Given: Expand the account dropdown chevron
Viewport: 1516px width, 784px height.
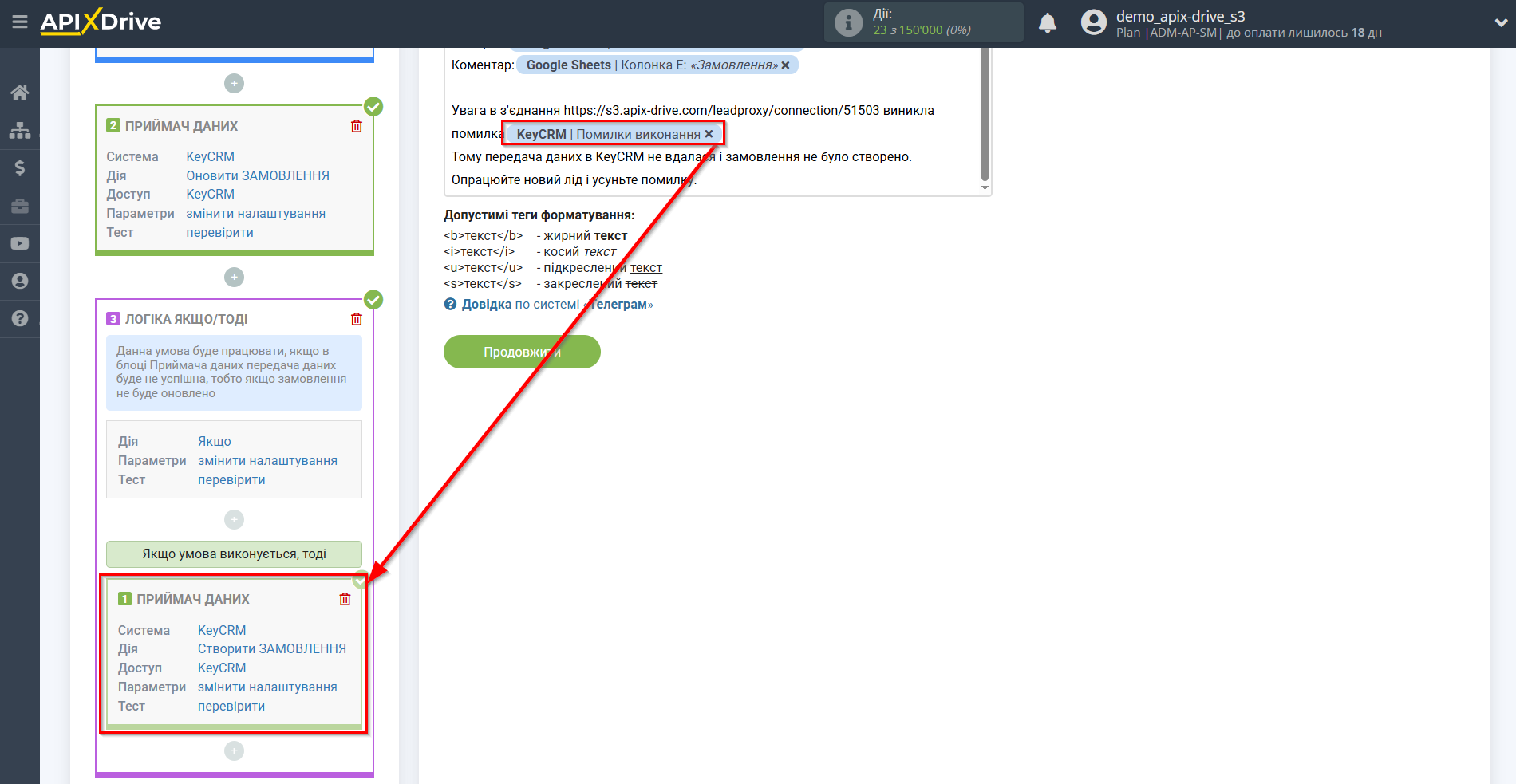Looking at the screenshot, I should tap(1501, 23).
